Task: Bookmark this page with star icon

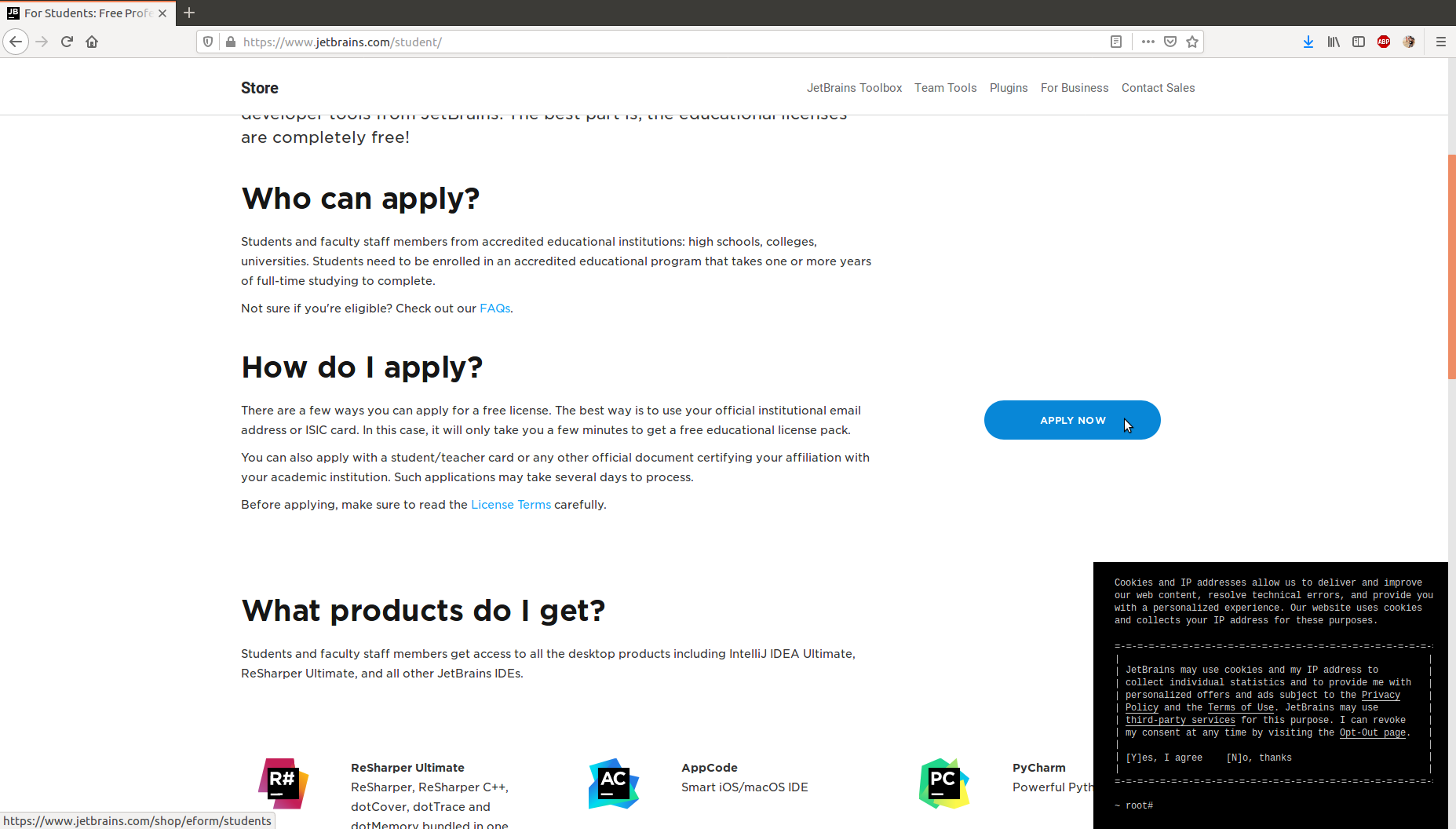Action: click(x=1192, y=42)
